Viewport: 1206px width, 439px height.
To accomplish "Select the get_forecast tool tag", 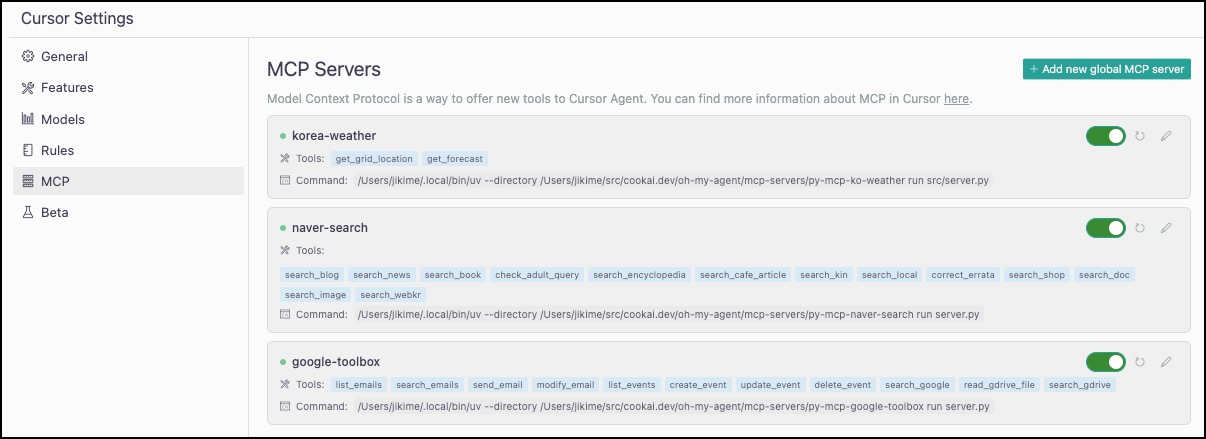I will 455,159.
